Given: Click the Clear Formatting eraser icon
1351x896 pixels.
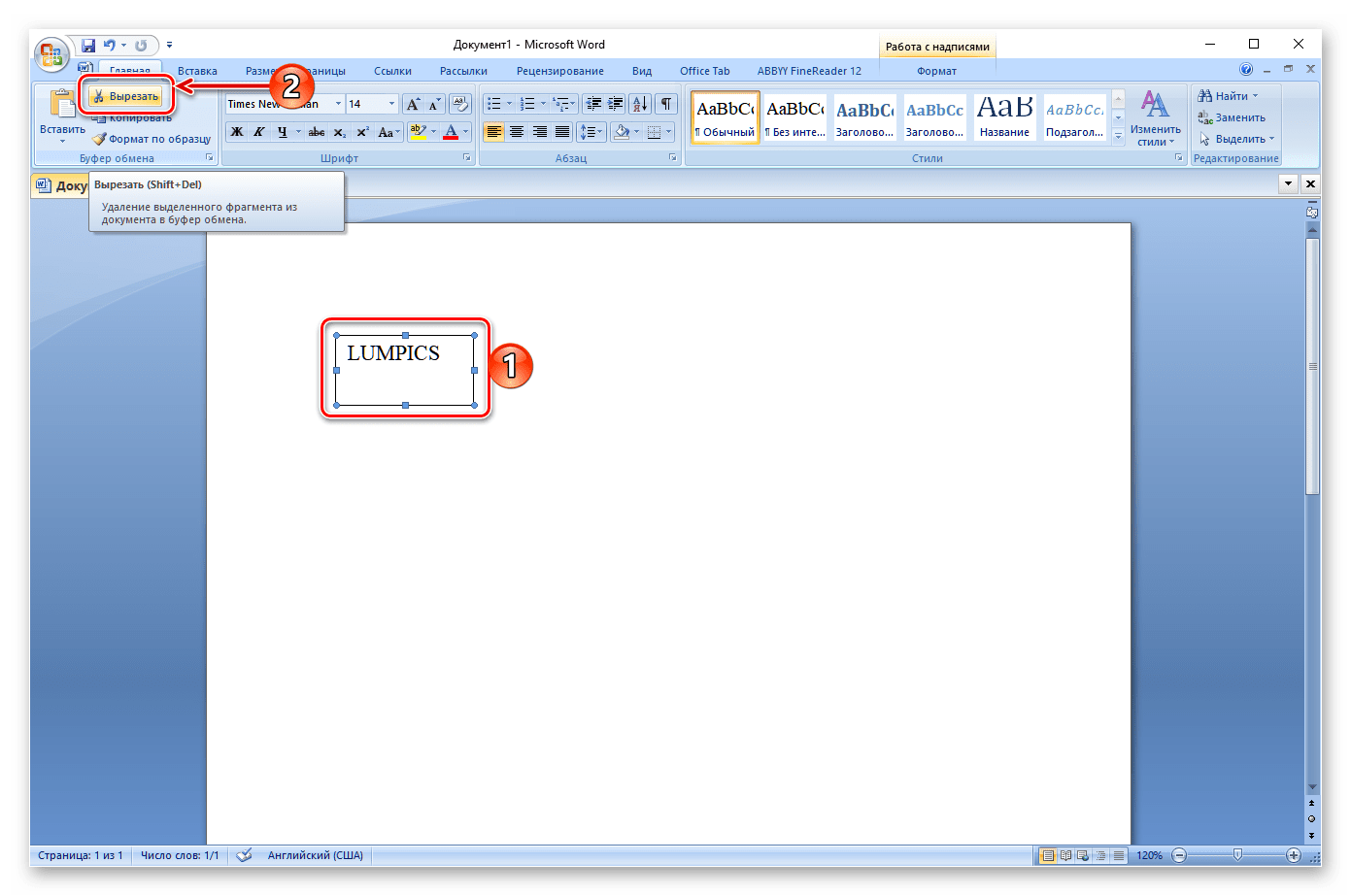Looking at the screenshot, I should 460,104.
